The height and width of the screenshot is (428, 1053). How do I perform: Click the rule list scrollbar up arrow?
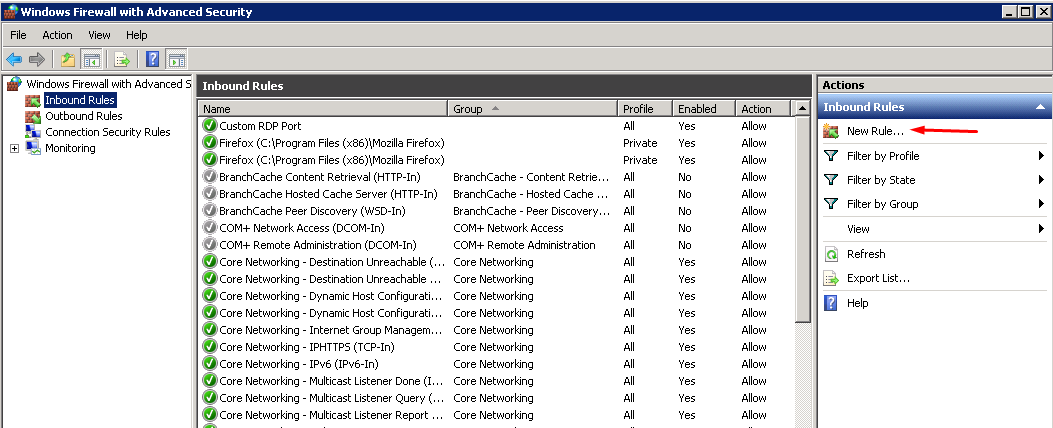(802, 108)
